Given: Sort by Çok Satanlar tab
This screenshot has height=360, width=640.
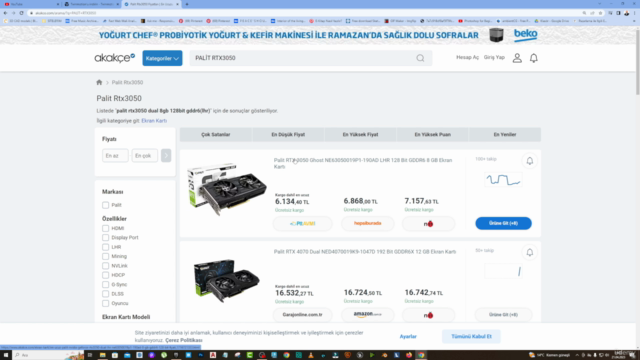Looking at the screenshot, I should click(216, 135).
